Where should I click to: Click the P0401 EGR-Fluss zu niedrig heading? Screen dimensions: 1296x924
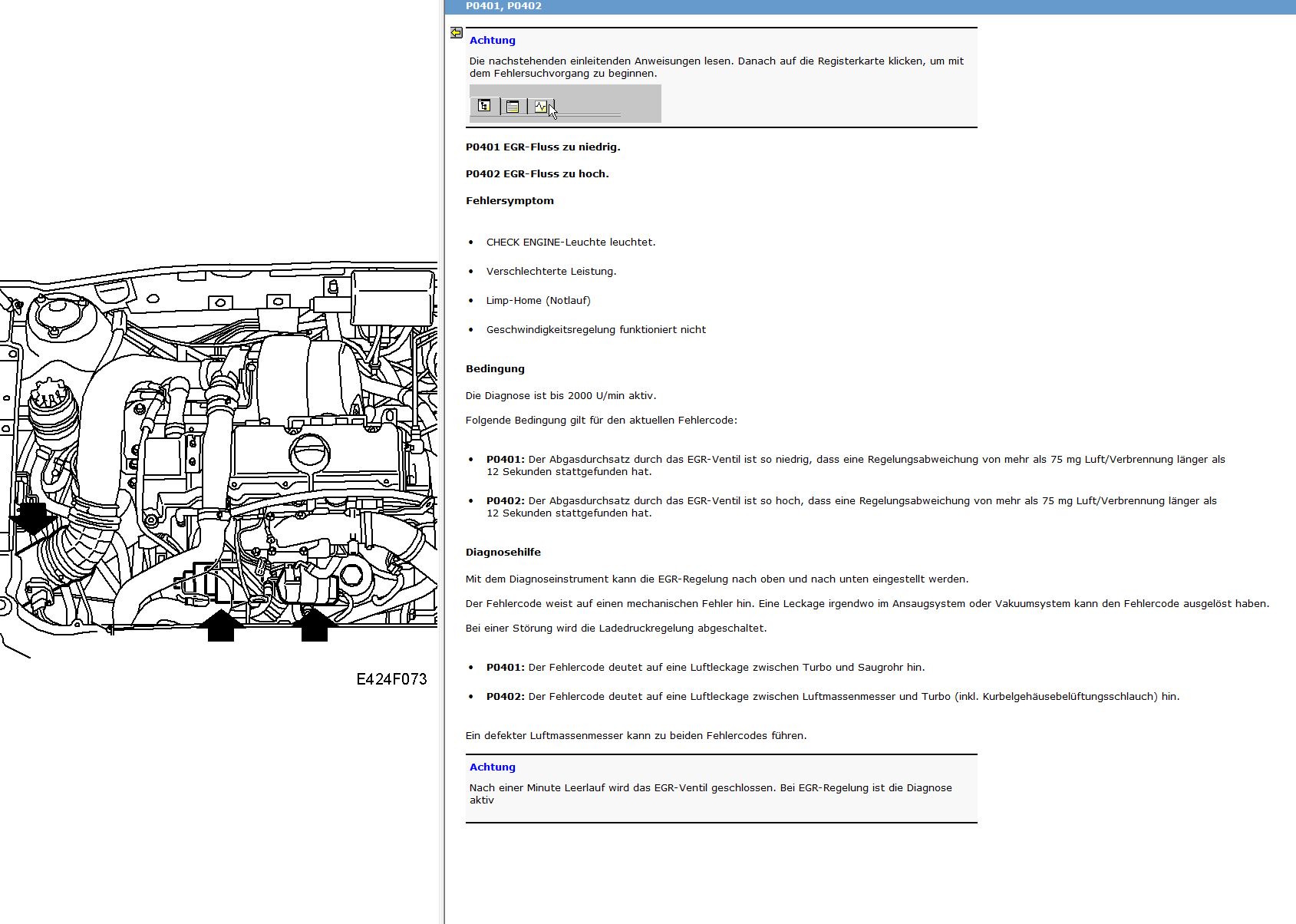click(x=543, y=147)
